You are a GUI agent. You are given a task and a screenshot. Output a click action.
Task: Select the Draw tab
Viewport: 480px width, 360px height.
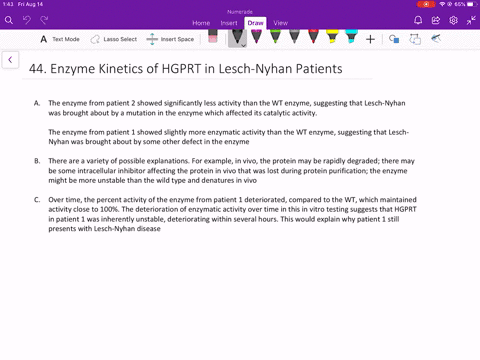(255, 23)
